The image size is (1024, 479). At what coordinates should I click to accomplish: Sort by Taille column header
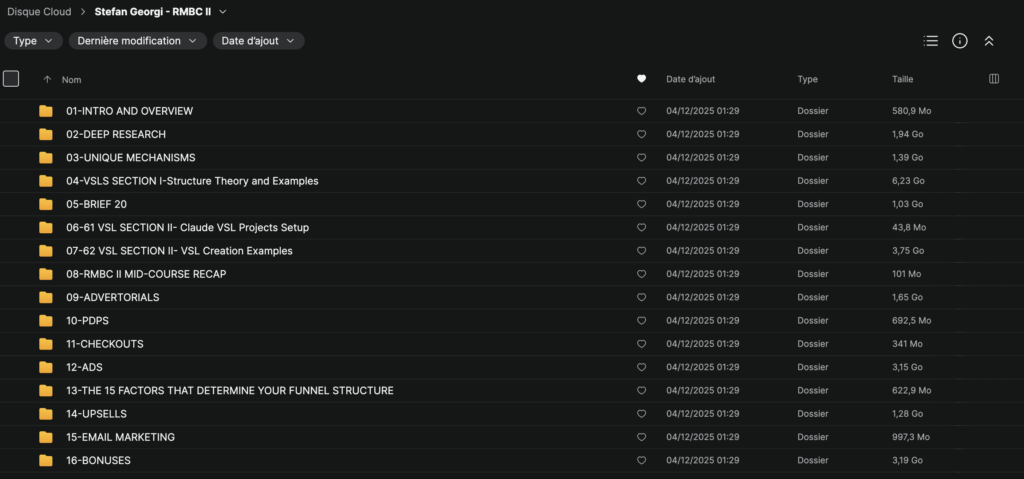pyautogui.click(x=903, y=79)
